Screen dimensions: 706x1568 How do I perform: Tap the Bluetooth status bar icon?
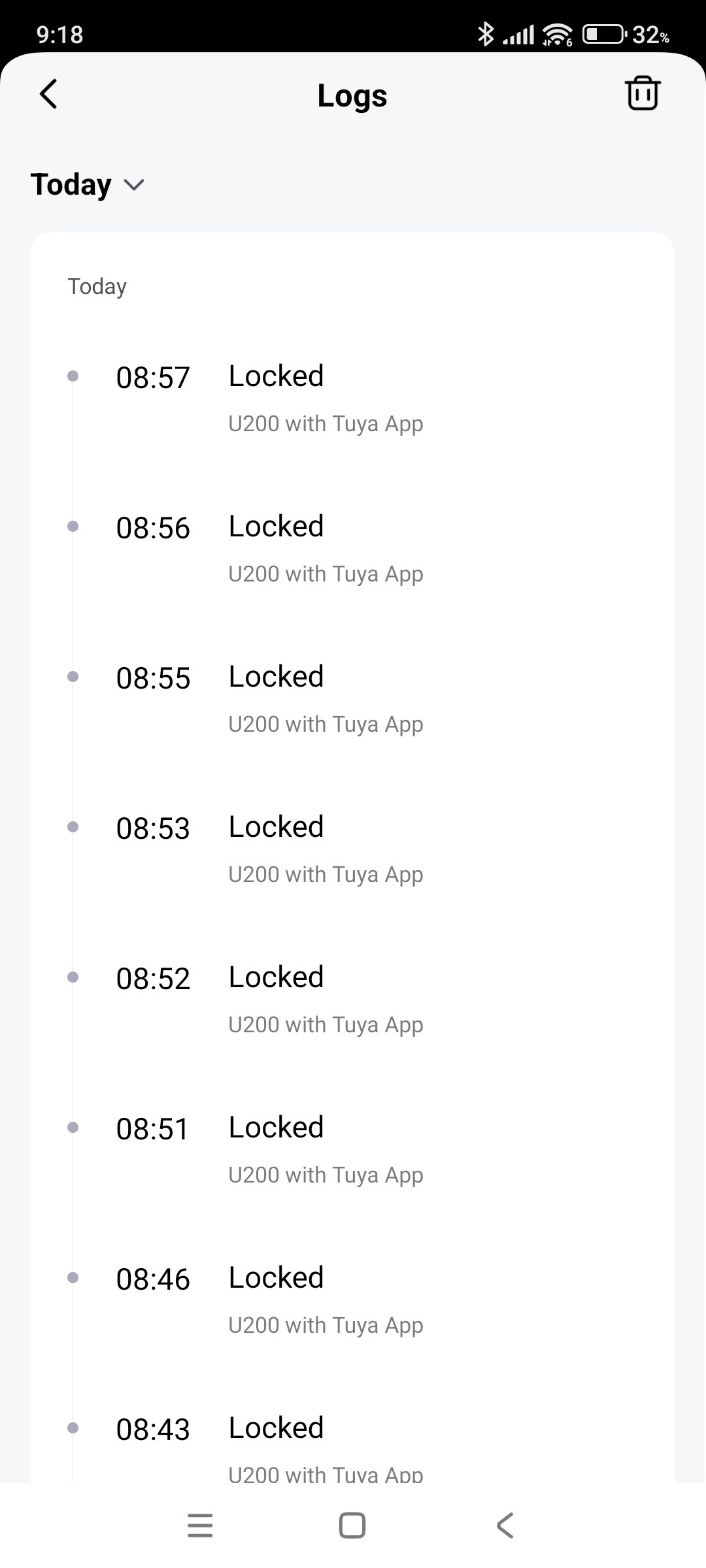click(486, 34)
